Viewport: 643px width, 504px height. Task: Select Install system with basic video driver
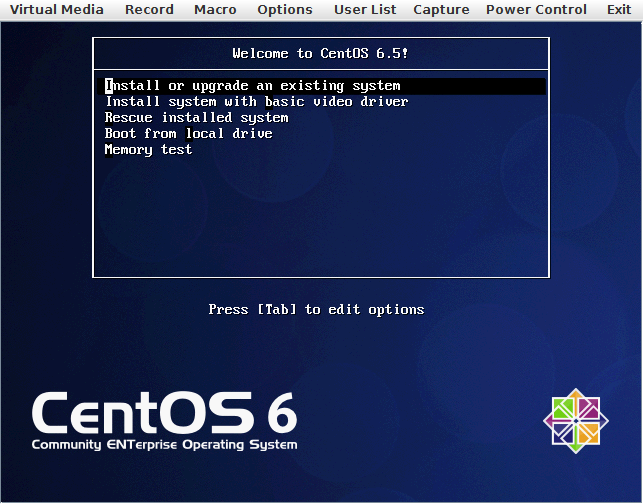257,102
